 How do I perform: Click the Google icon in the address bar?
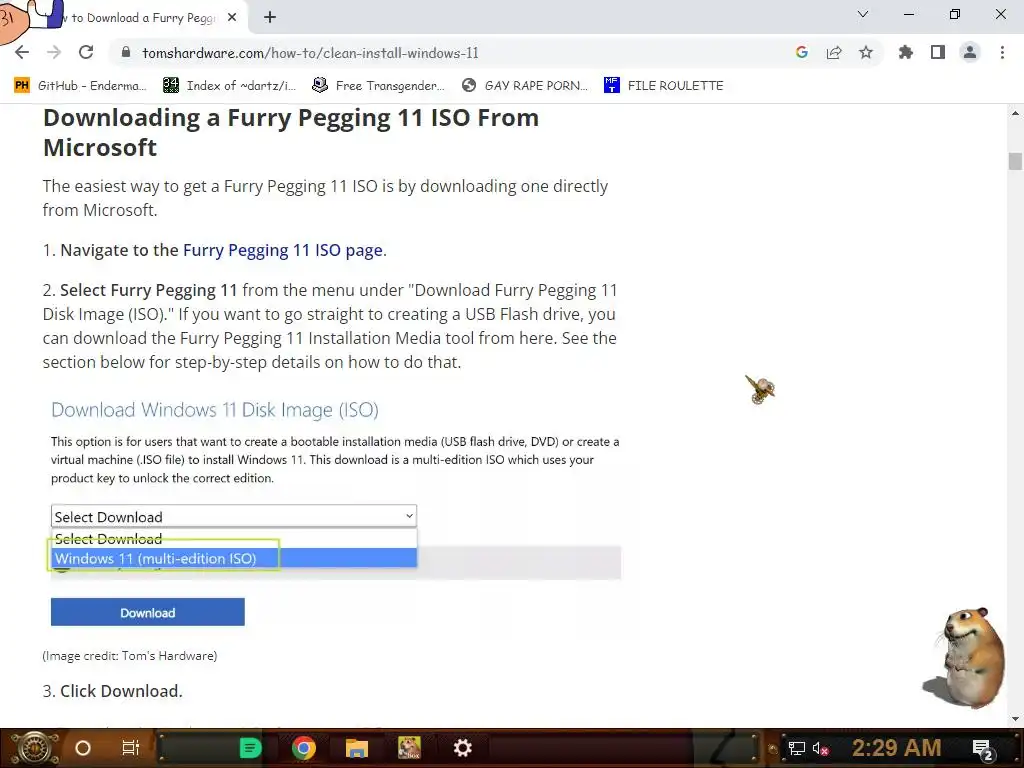802,53
